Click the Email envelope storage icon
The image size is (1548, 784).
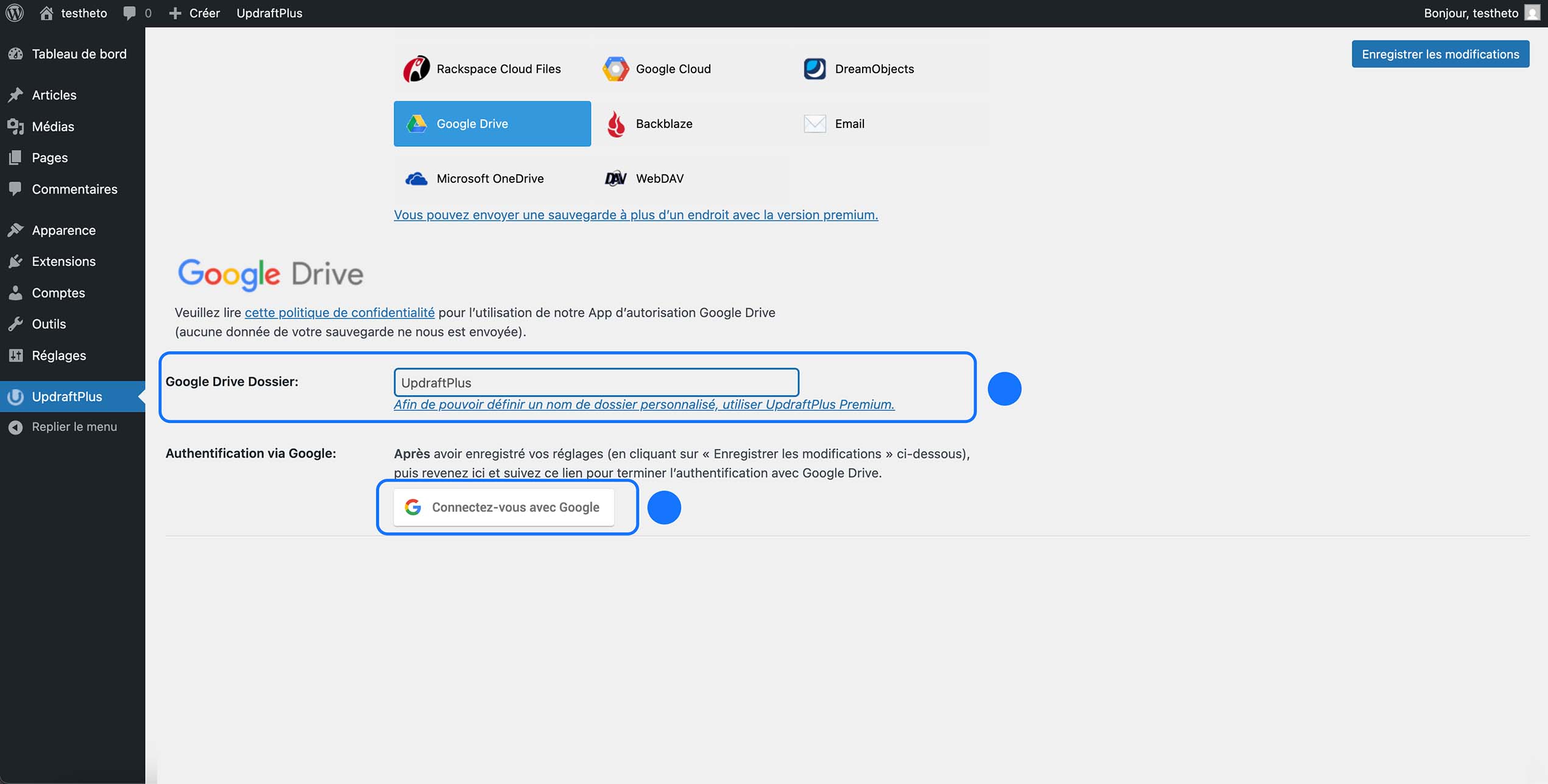(x=815, y=123)
